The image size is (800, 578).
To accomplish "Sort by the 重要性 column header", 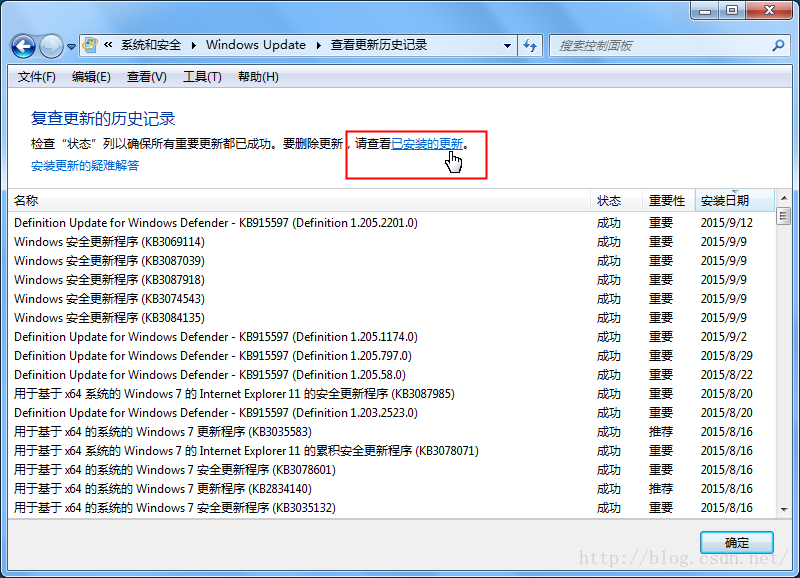I will coord(669,200).
